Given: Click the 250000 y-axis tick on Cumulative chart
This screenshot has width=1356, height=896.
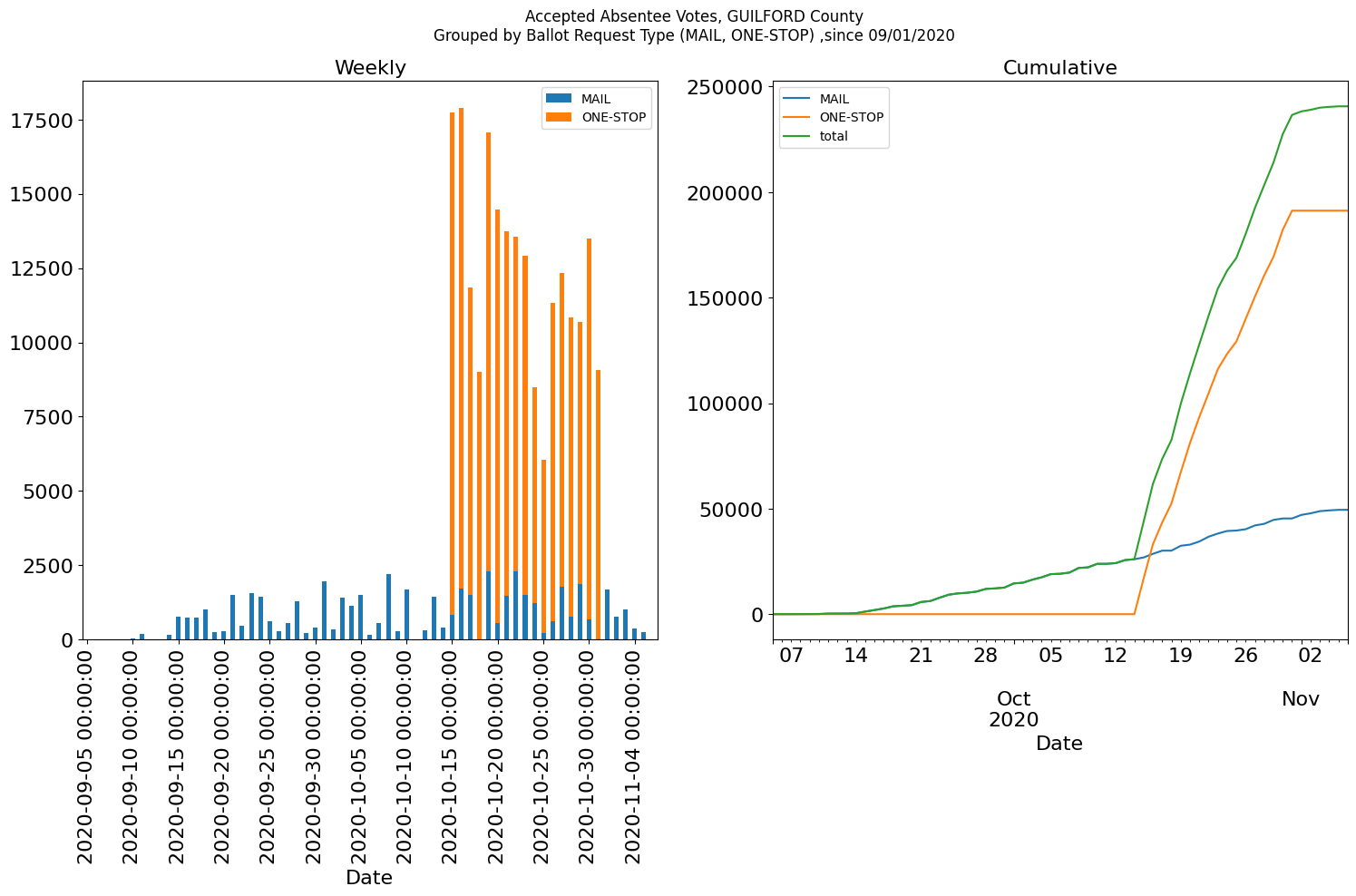Looking at the screenshot, I should 724,87.
